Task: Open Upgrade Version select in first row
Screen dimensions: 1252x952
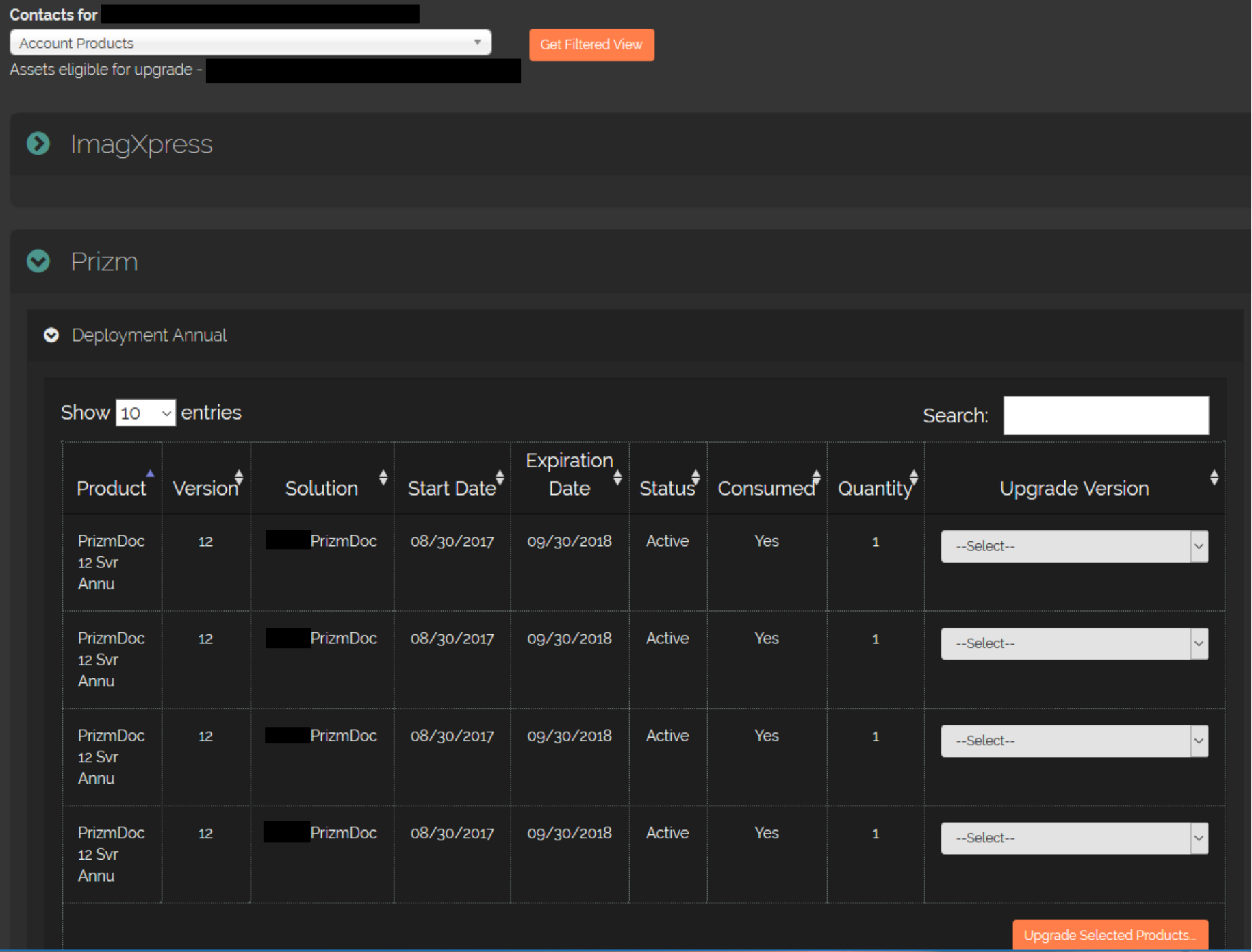Action: (x=1074, y=546)
